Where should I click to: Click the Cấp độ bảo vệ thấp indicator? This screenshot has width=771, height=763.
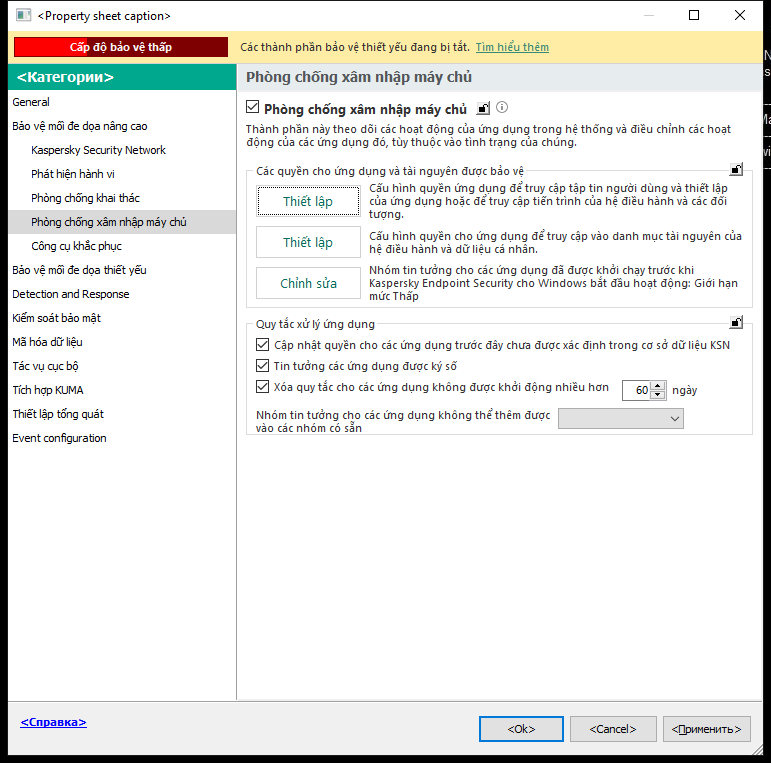pos(121,47)
